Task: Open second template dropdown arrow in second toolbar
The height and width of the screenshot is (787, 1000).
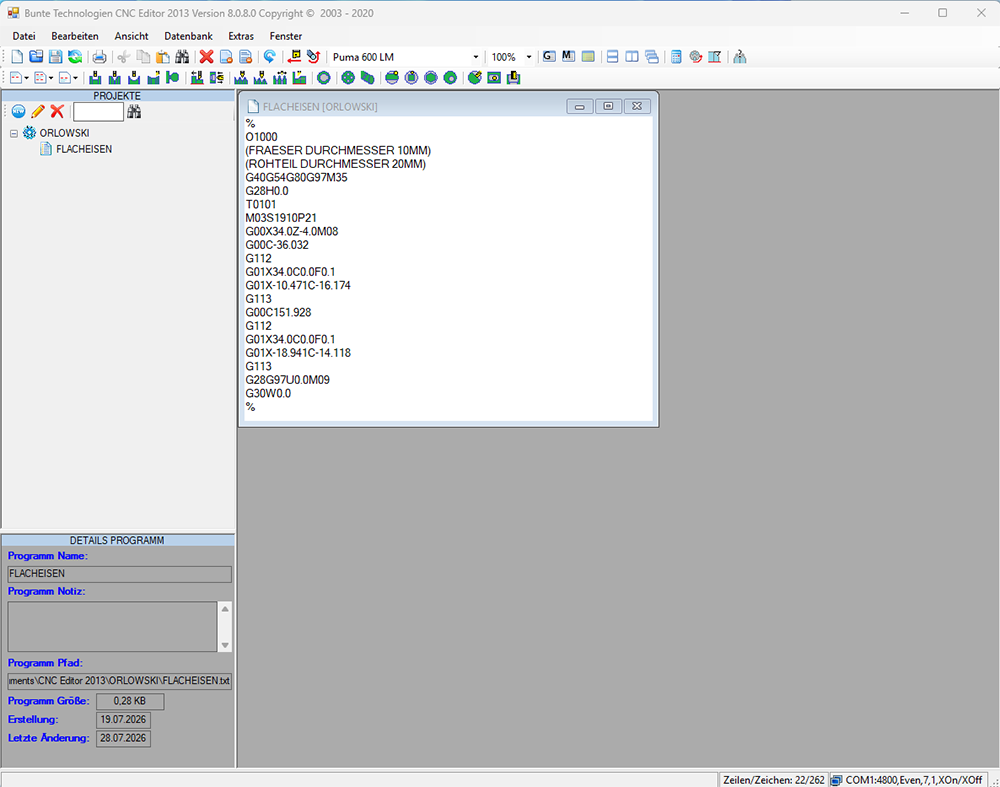Action: (x=50, y=78)
